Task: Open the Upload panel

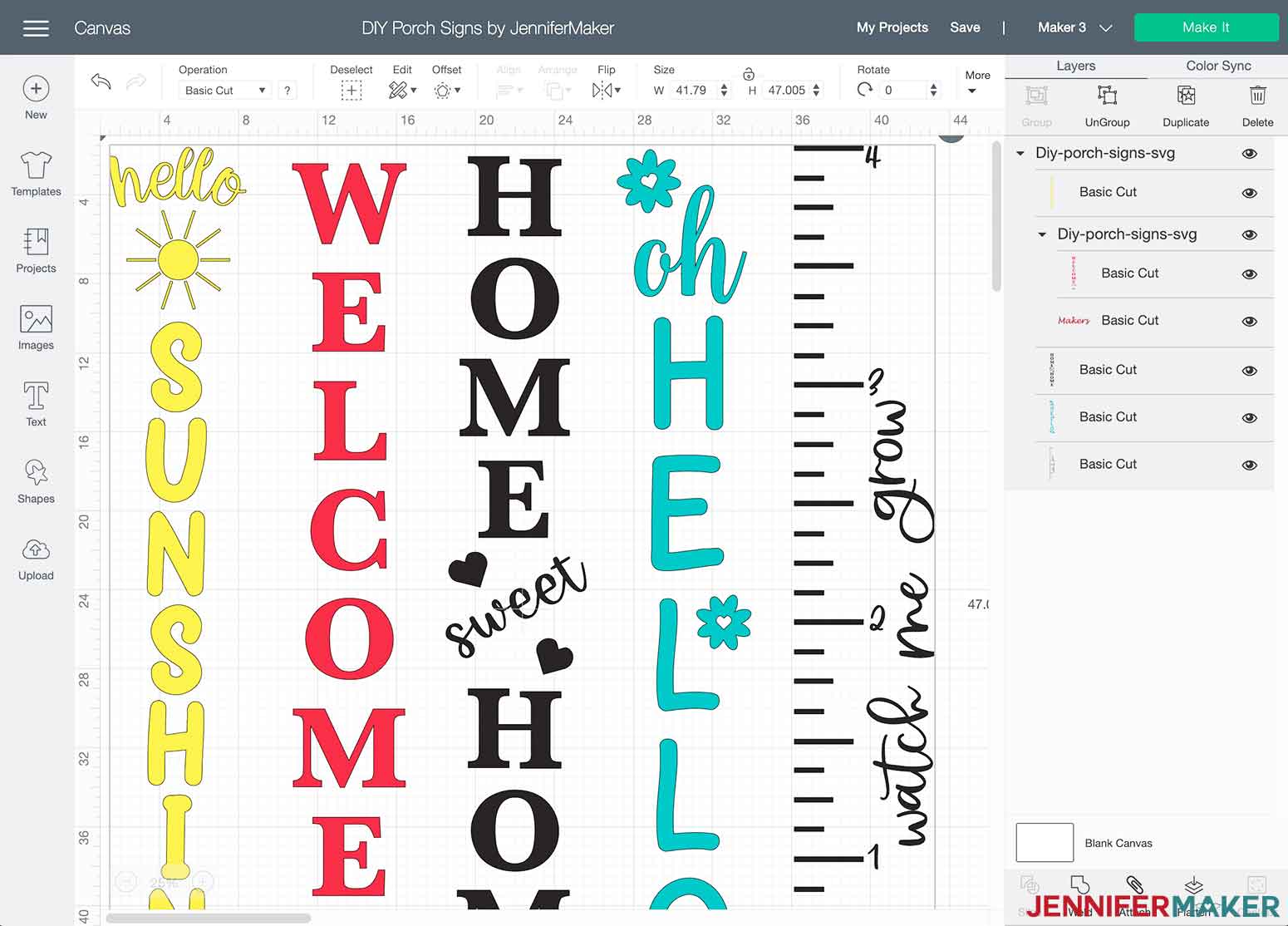Action: (x=36, y=558)
